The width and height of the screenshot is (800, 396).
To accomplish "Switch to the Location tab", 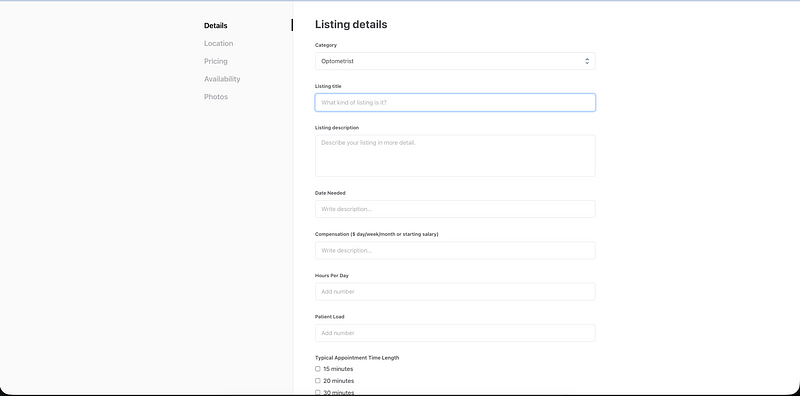I will tap(218, 43).
